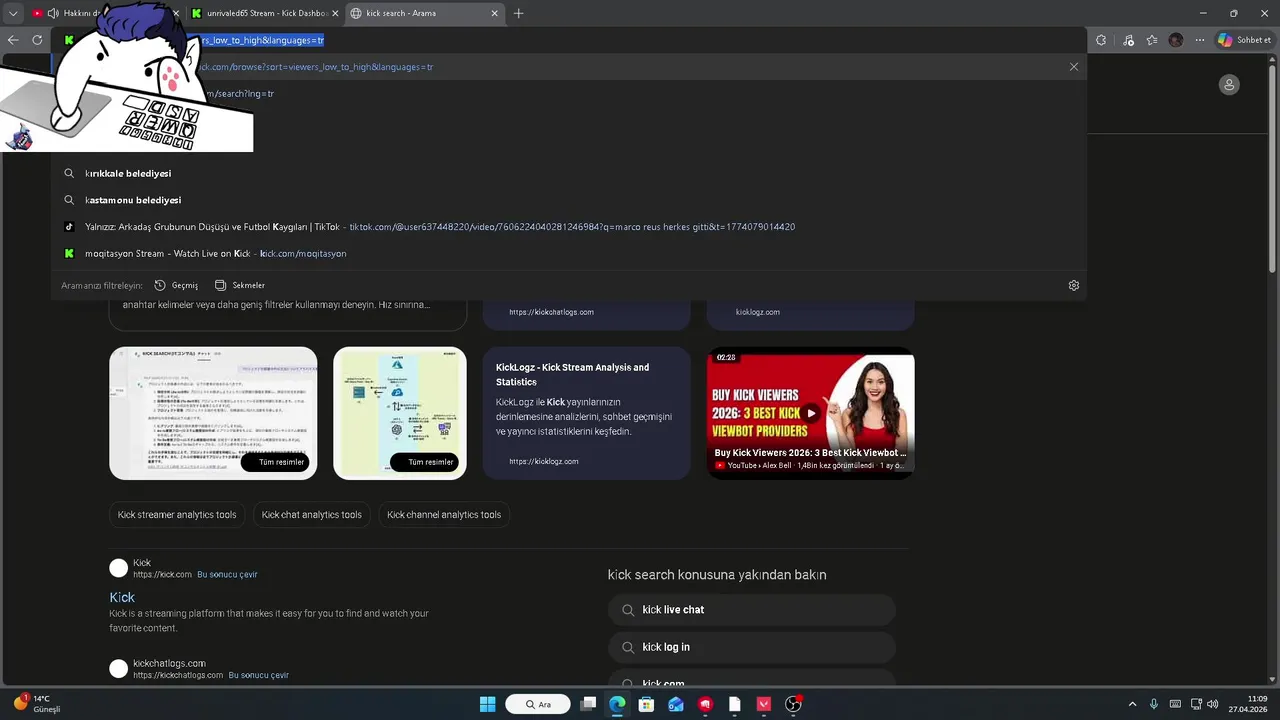Open Task View in the taskbar
1280x720 pixels.
tap(589, 704)
